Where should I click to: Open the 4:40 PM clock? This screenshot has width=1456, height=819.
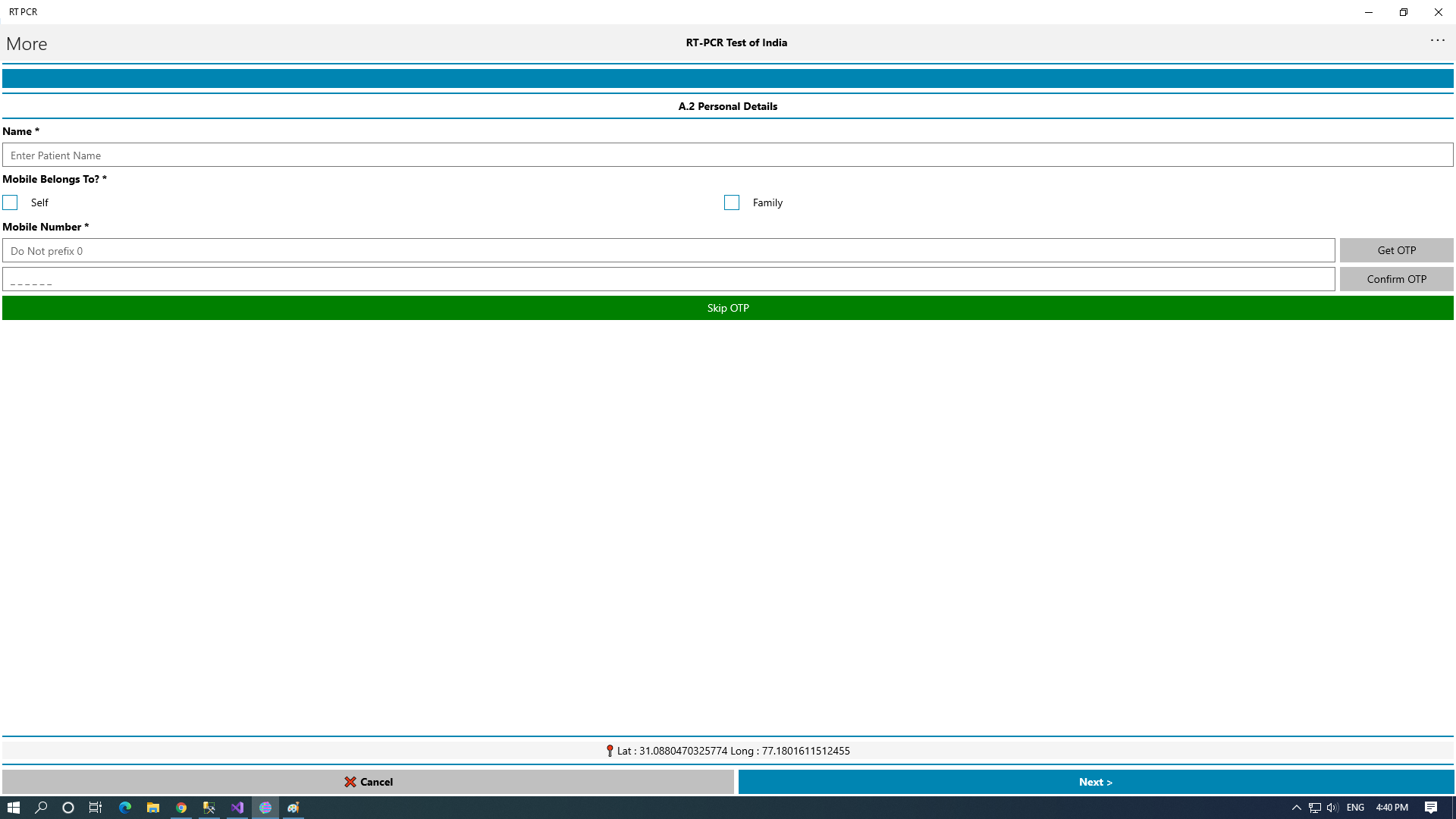click(x=1392, y=808)
